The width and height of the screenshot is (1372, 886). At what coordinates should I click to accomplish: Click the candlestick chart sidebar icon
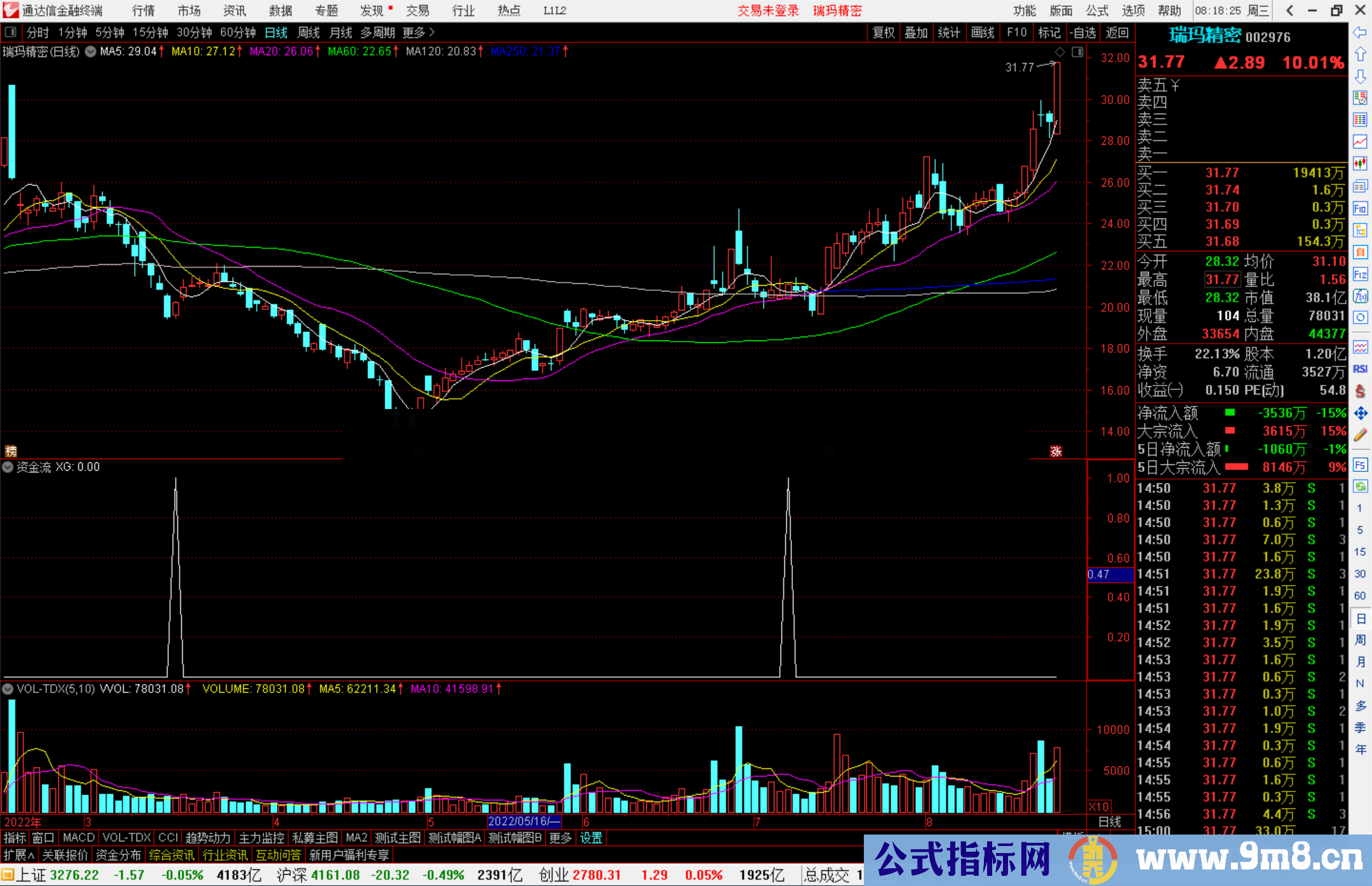click(1360, 164)
